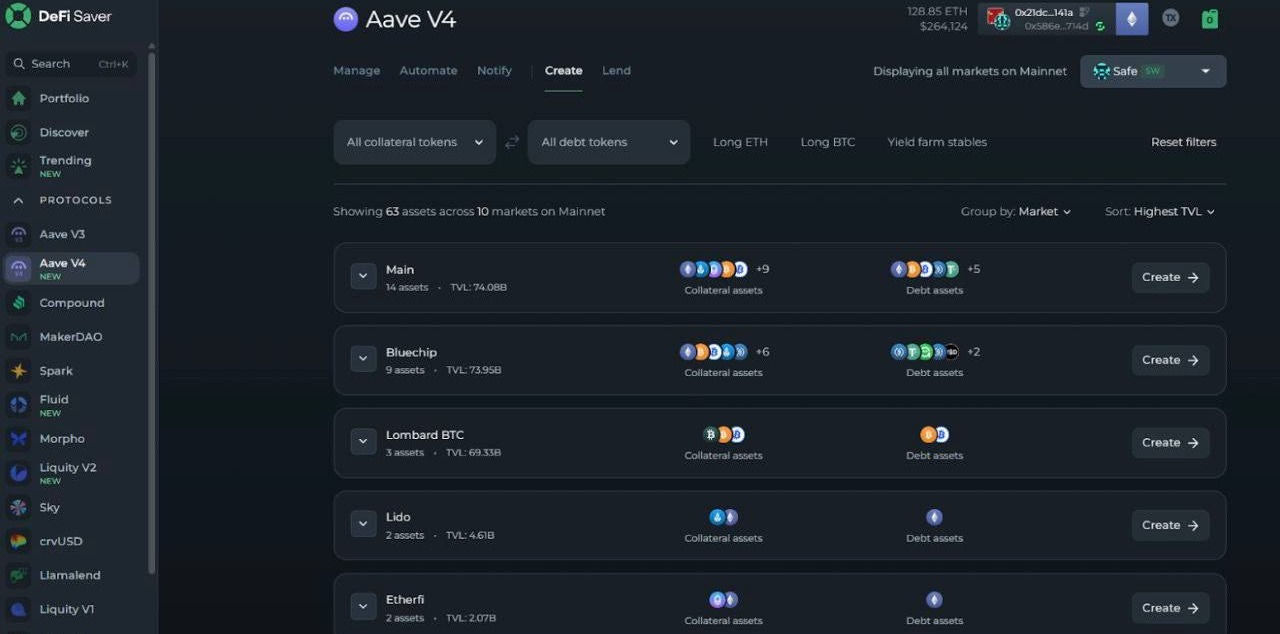1280x634 pixels.
Task: Click the +9 collateral assets count
Action: (763, 269)
